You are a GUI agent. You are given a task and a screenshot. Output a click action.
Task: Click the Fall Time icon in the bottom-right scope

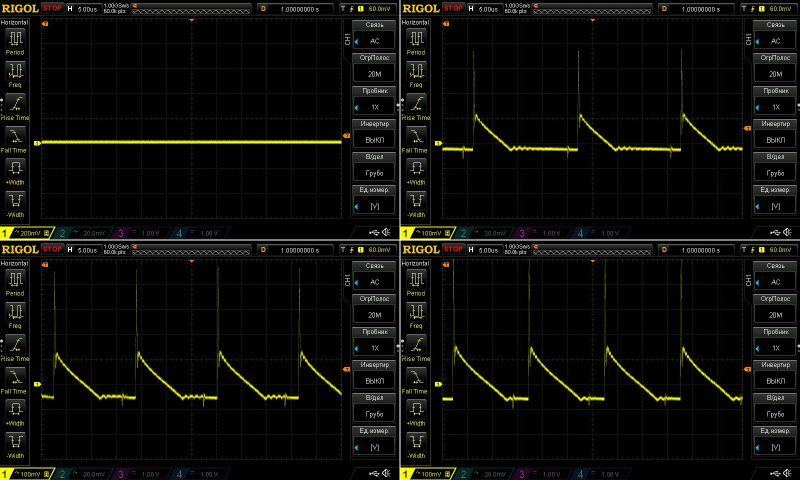pyautogui.click(x=415, y=378)
